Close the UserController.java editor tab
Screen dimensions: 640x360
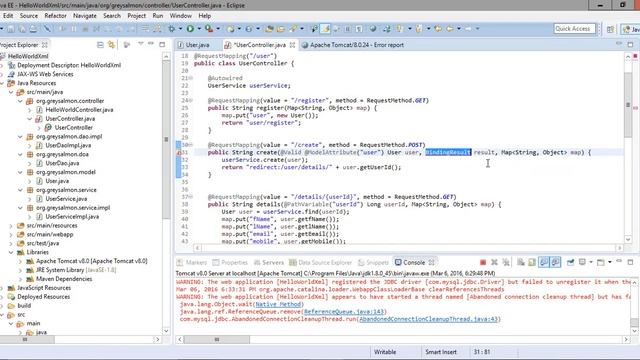292,45
